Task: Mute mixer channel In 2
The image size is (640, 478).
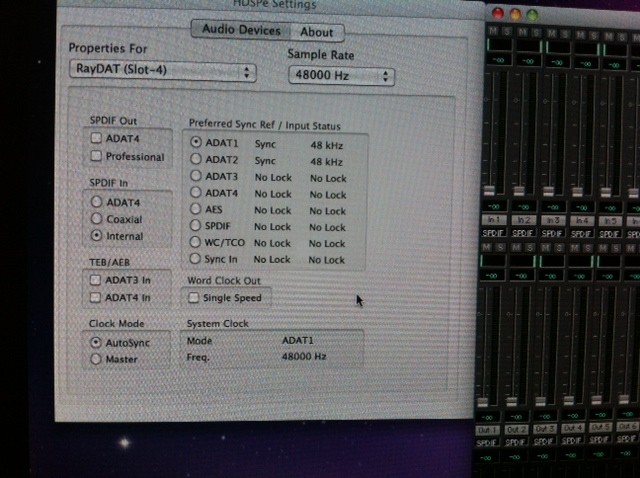Action: coord(522,32)
